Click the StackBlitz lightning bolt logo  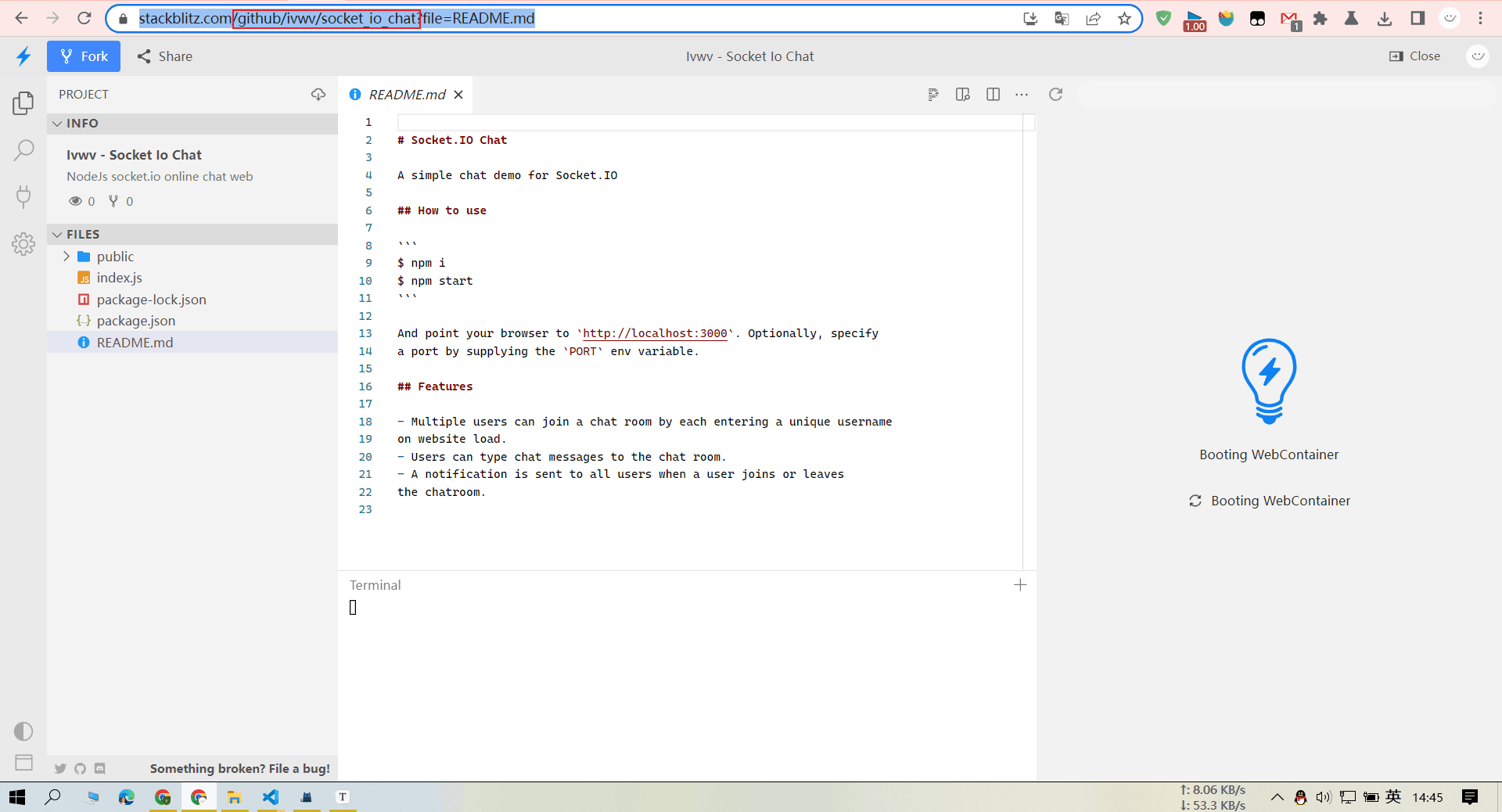tap(23, 56)
